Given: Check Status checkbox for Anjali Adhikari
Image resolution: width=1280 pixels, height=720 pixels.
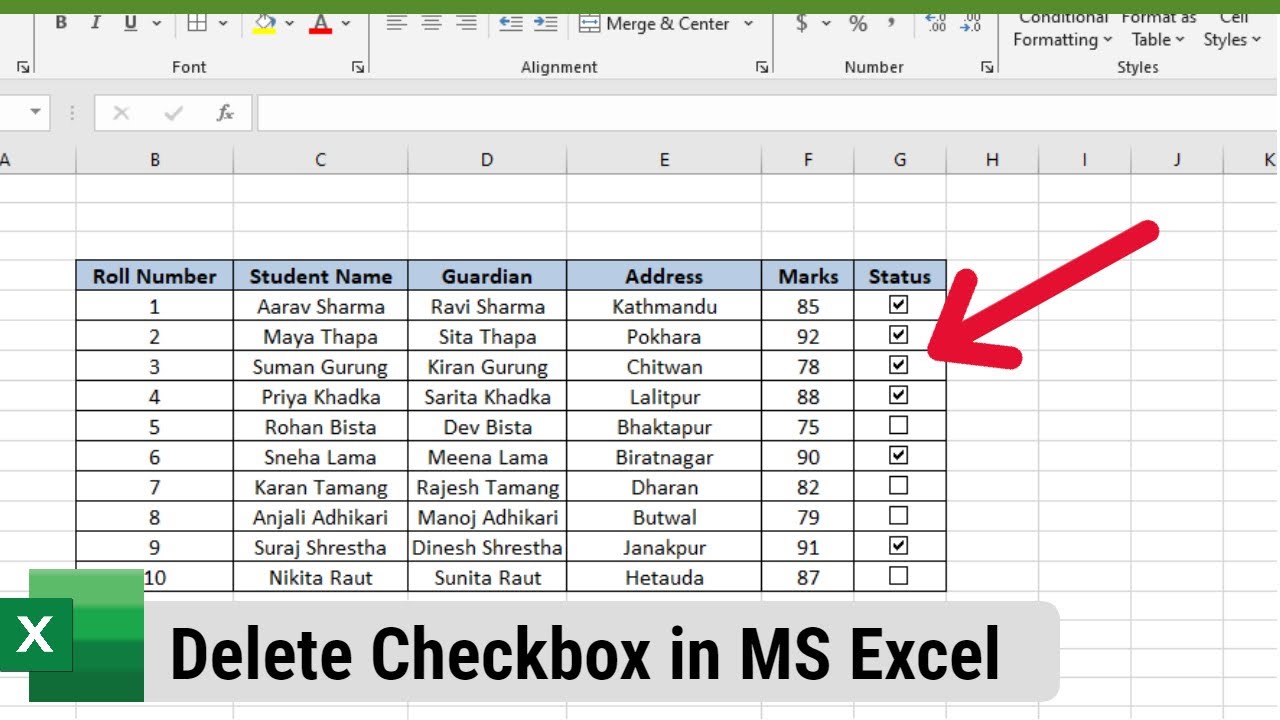Looking at the screenshot, I should point(898,515).
